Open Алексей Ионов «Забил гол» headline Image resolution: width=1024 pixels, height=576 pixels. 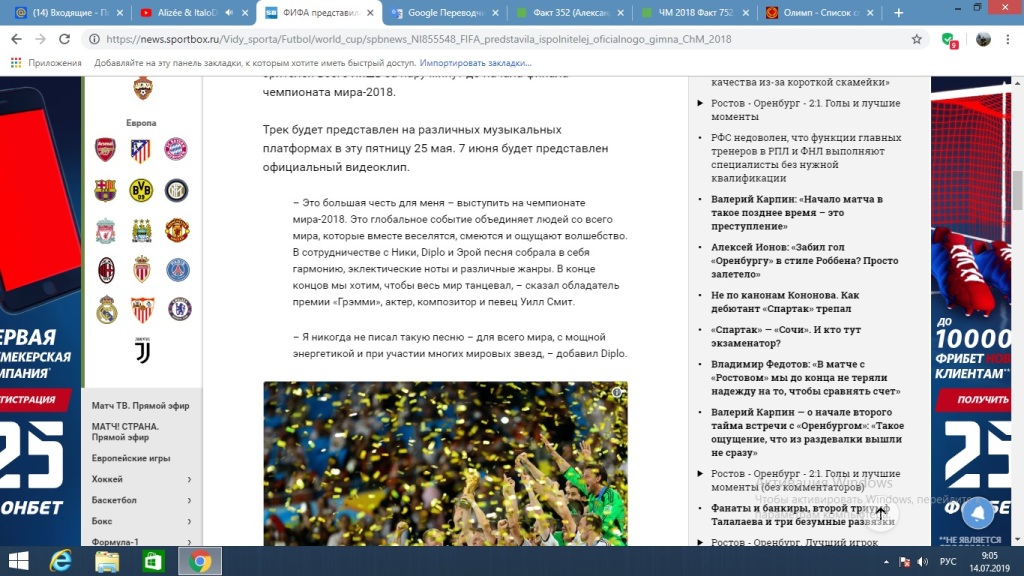tap(805, 261)
